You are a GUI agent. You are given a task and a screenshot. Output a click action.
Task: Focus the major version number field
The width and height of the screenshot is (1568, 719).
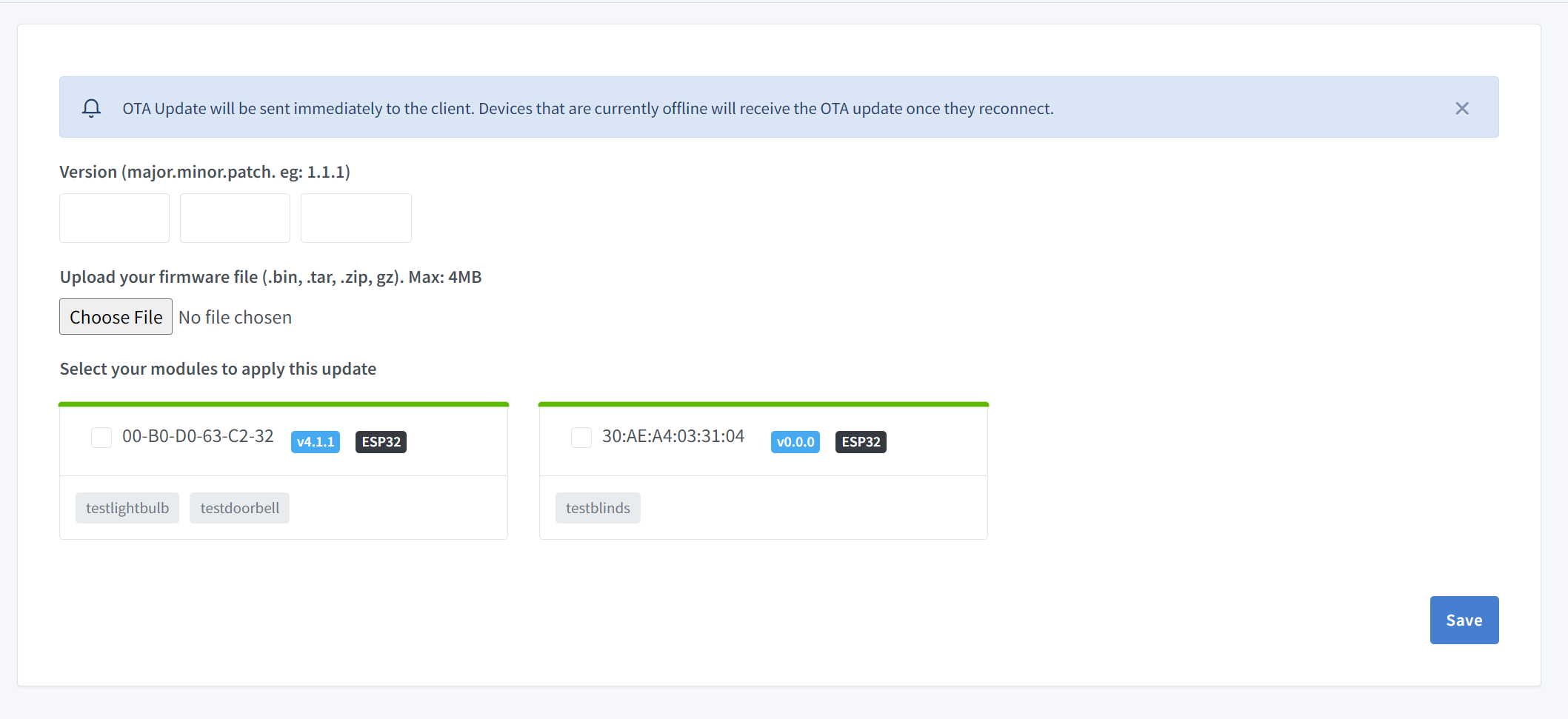(x=114, y=218)
